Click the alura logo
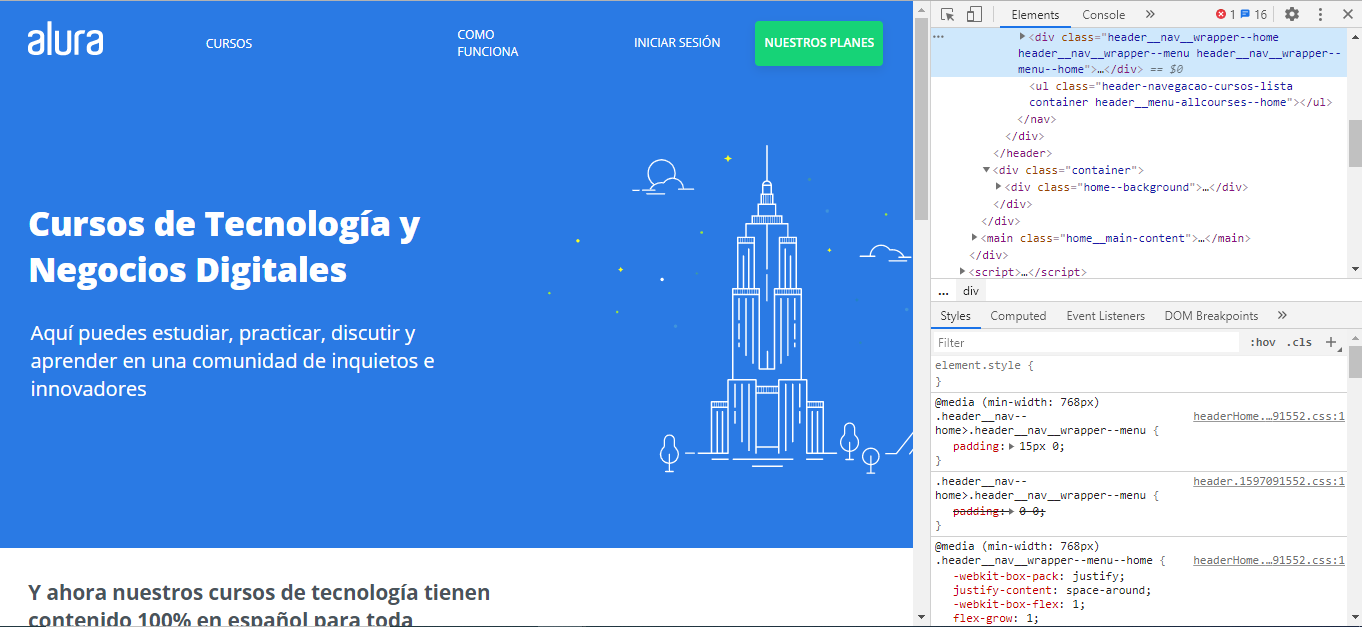Screen dimensions: 1362x627 coord(65,42)
